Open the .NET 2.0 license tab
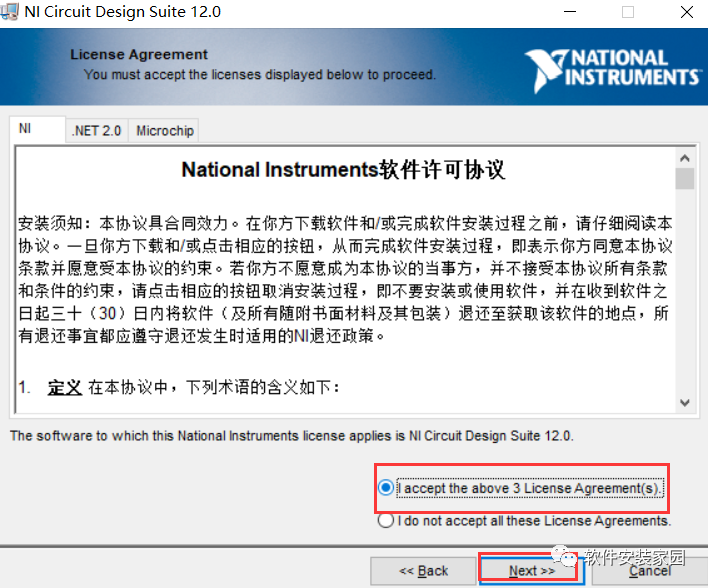 coord(96,131)
